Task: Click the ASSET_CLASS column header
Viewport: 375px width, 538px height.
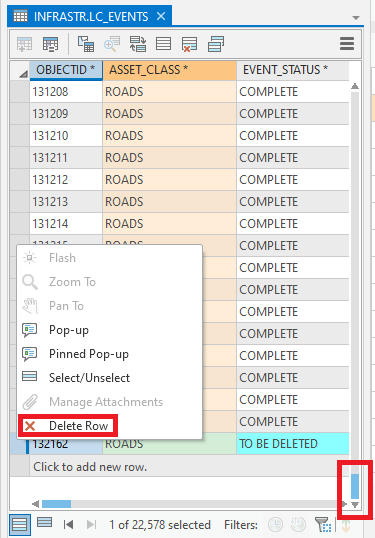Action: point(169,70)
